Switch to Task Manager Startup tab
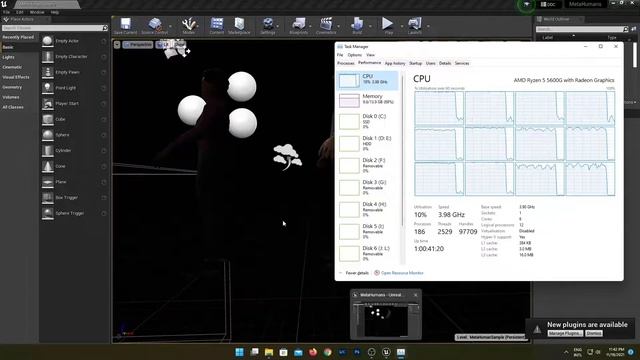Image resolution: width=640 pixels, height=360 pixels. (x=416, y=63)
